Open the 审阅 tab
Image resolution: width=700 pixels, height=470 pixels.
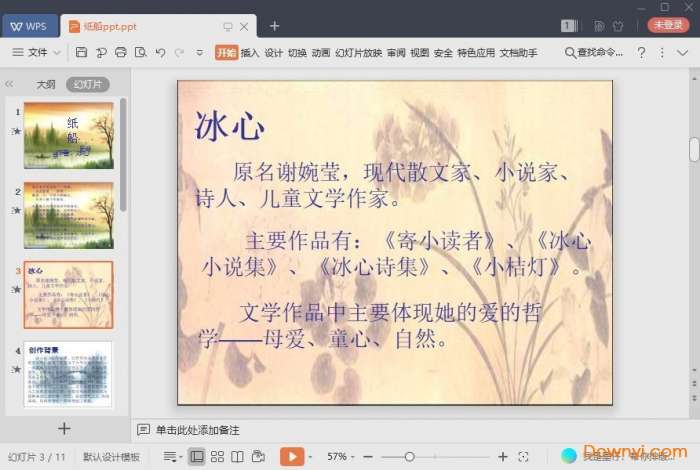point(396,53)
